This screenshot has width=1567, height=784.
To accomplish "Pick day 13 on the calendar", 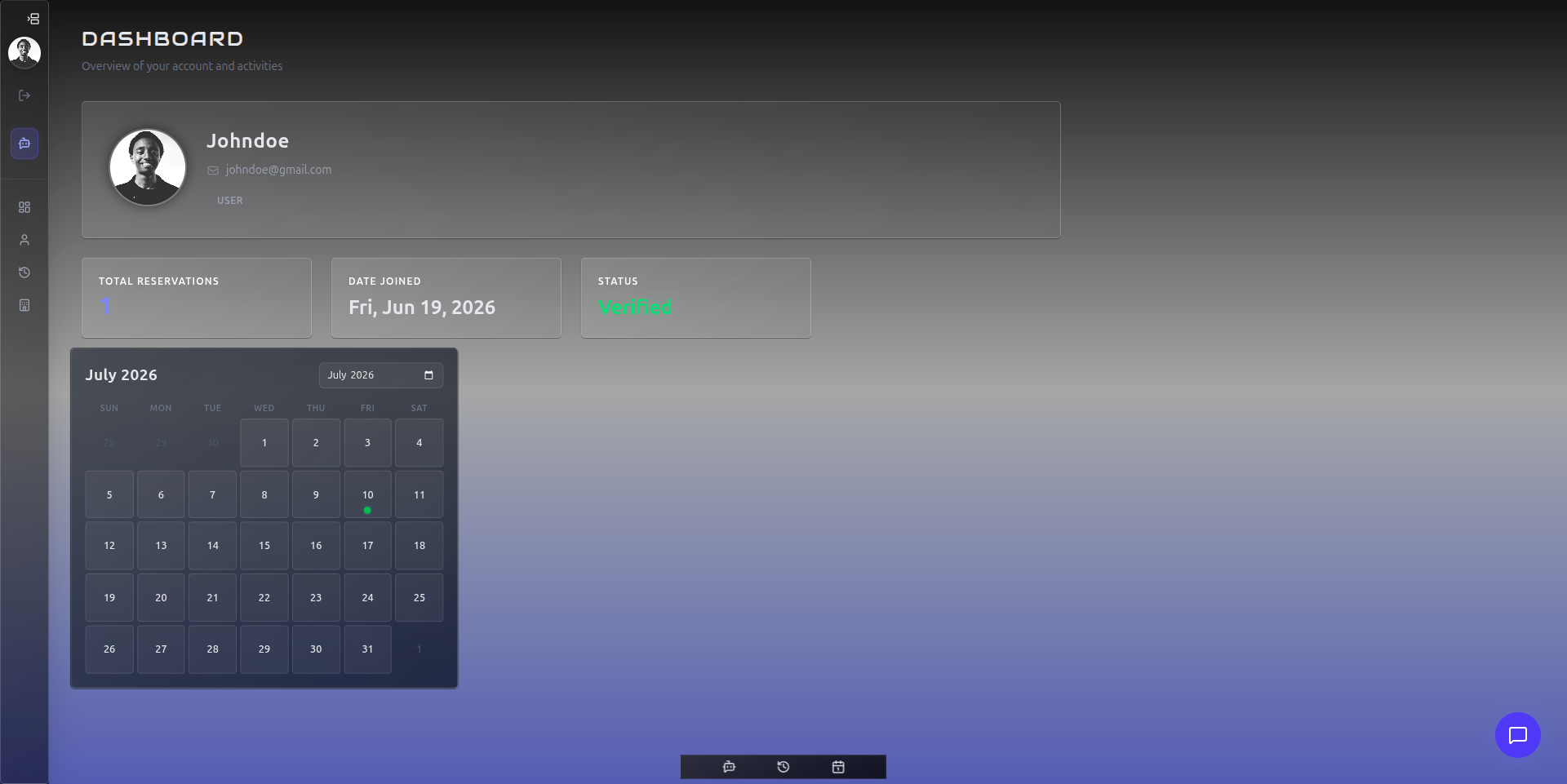I will coord(161,546).
